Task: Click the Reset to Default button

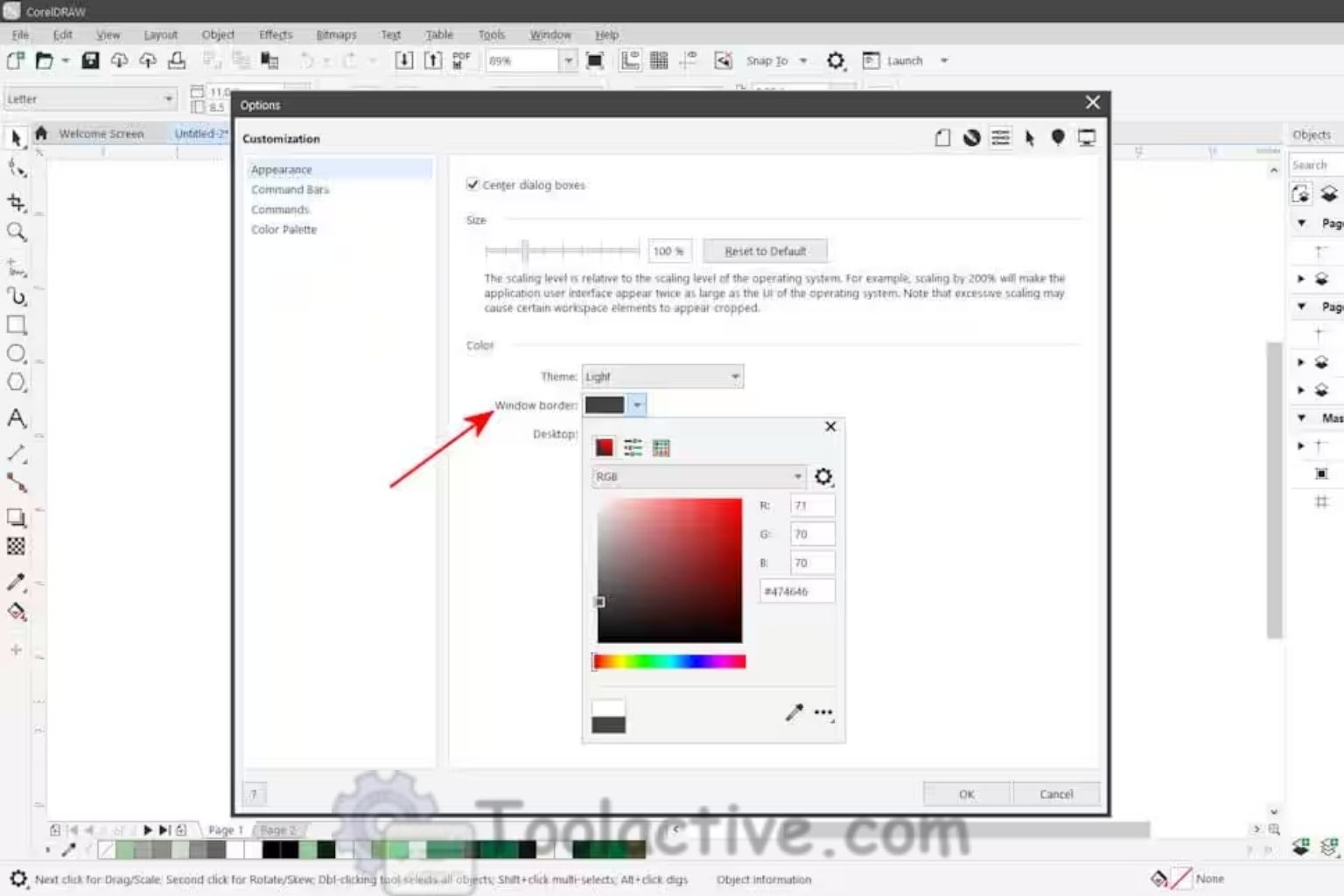Action: (764, 250)
